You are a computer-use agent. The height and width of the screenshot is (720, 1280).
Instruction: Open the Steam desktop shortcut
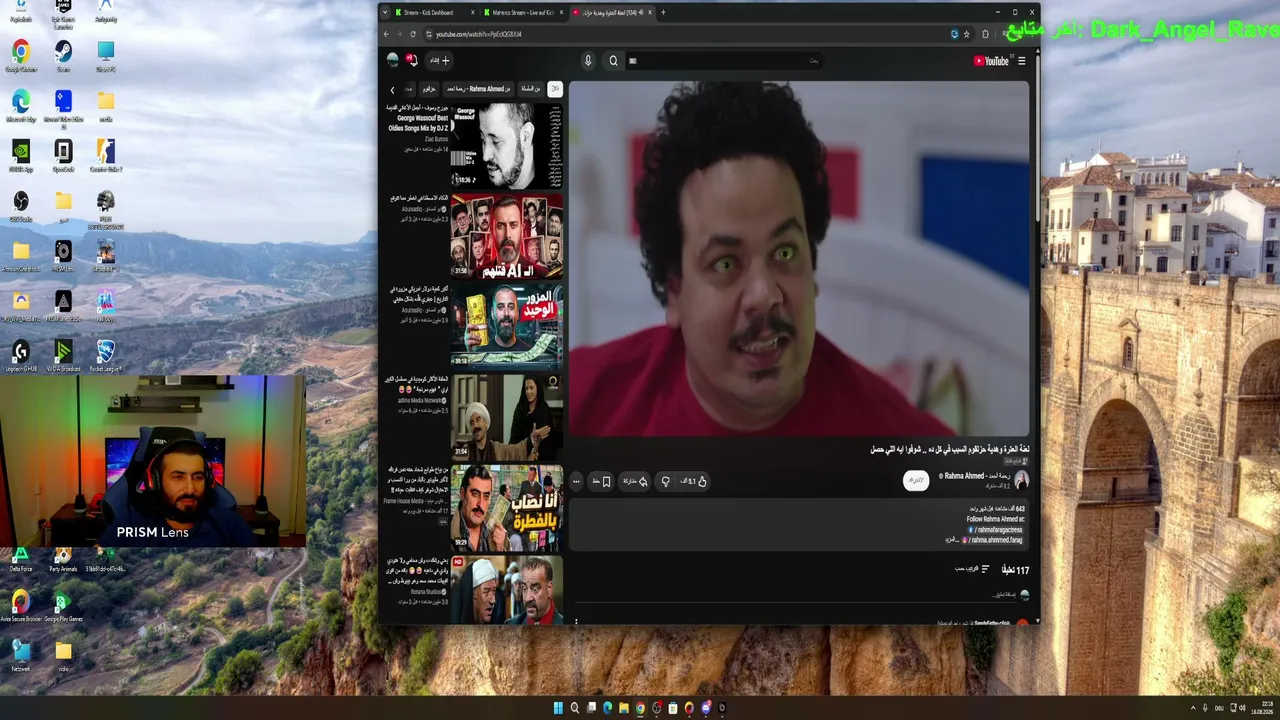point(63,56)
